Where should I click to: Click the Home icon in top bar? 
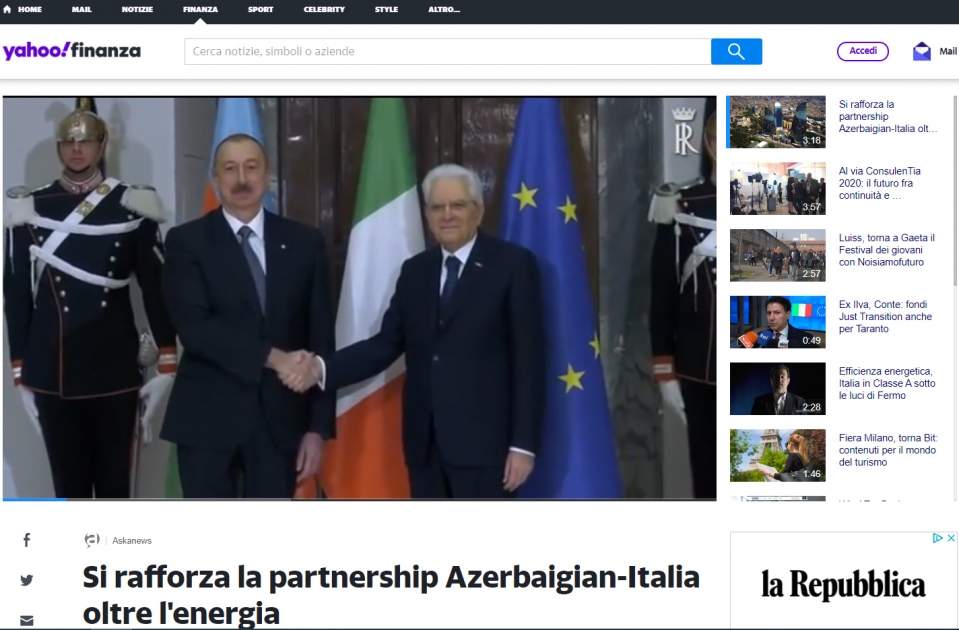click(7, 9)
